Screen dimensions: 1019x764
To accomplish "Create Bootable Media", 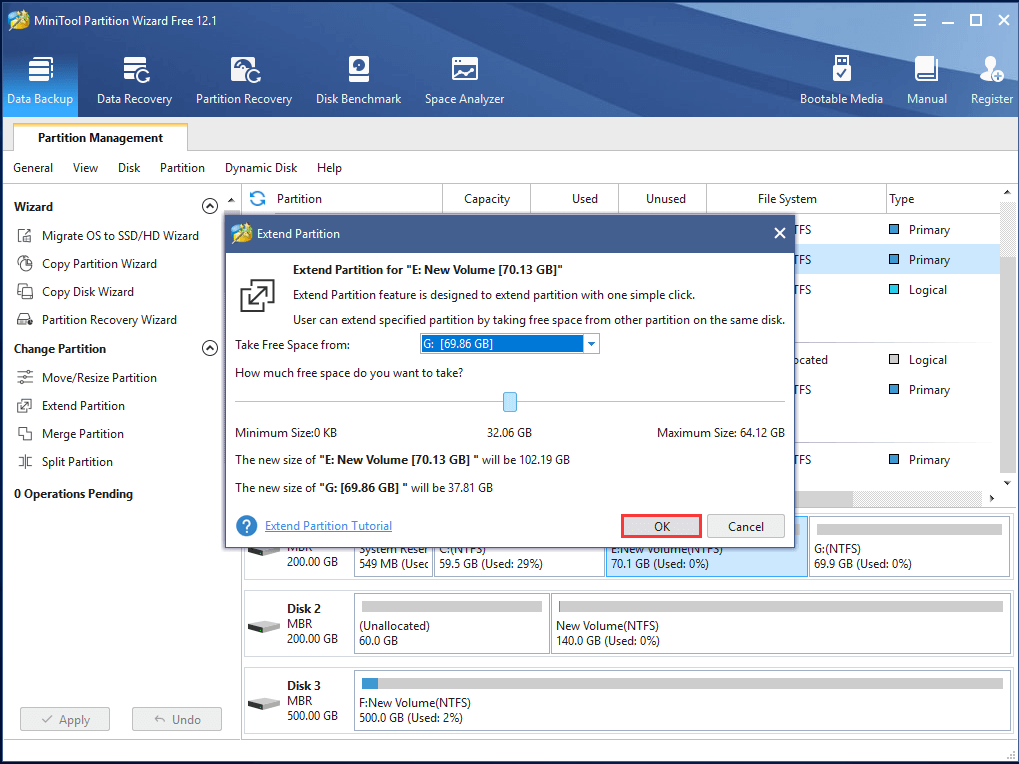I will coord(841,80).
